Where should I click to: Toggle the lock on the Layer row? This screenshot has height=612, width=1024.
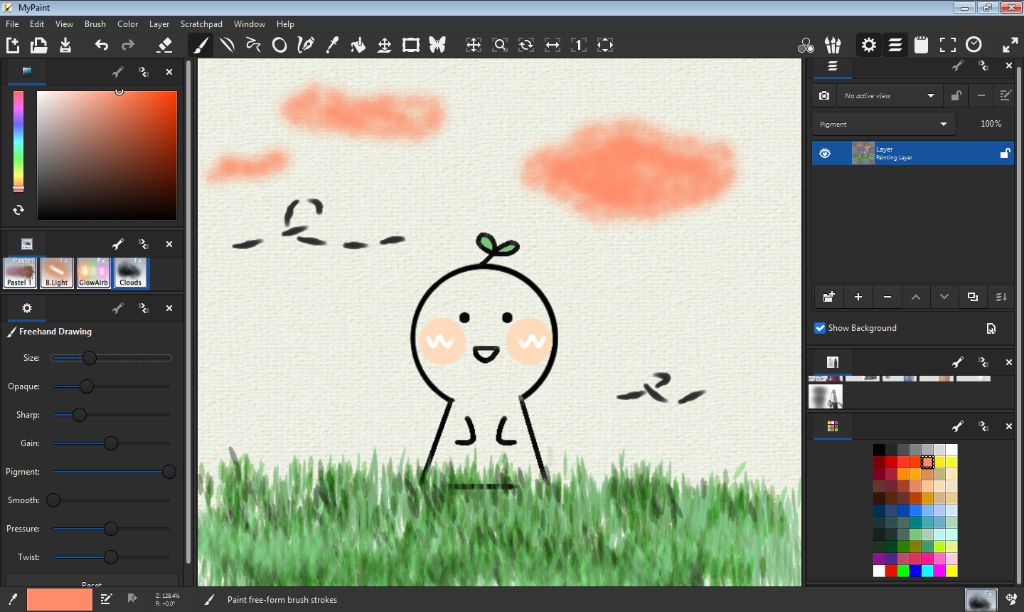click(1004, 153)
